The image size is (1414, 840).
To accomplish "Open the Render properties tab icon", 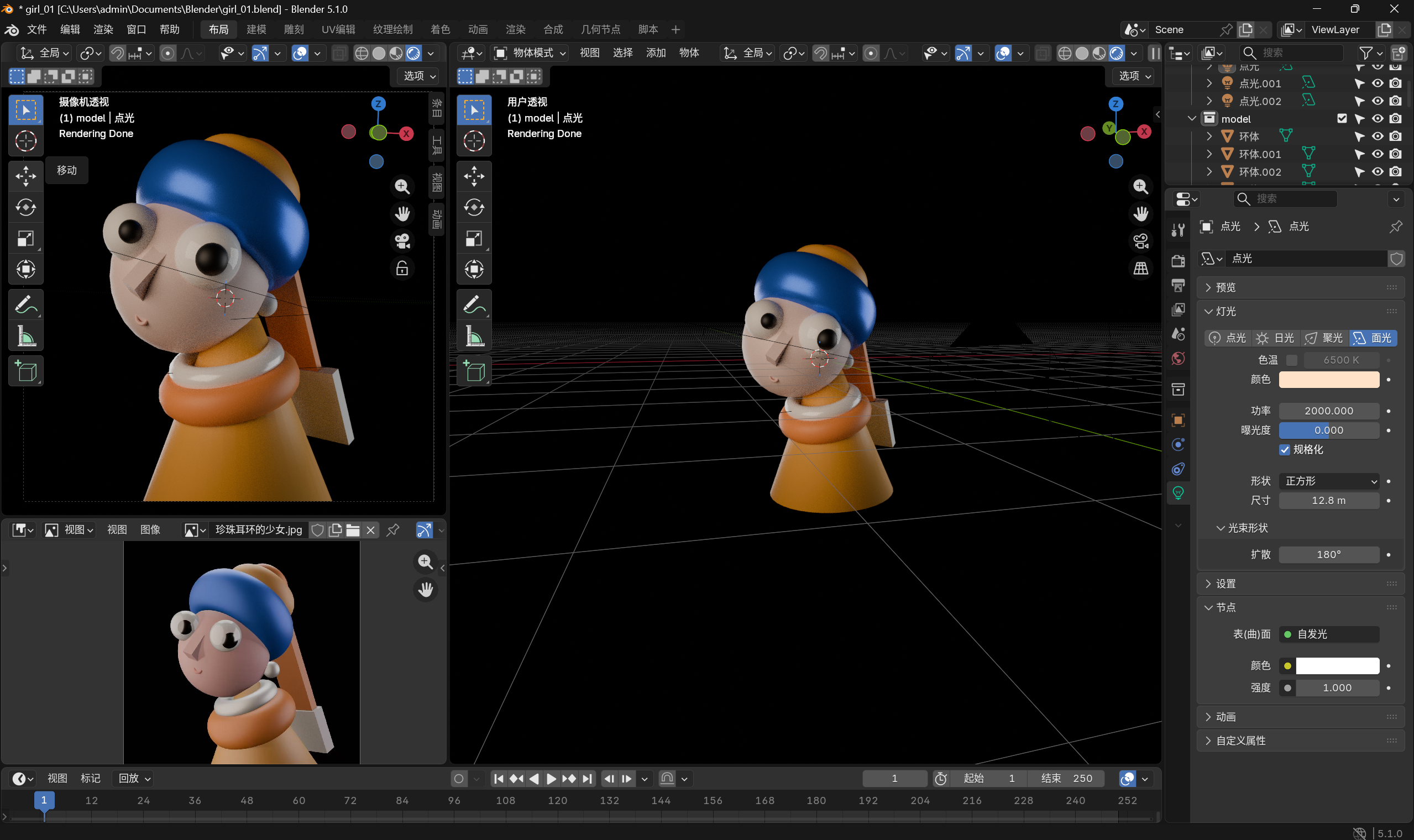I will point(1178,261).
